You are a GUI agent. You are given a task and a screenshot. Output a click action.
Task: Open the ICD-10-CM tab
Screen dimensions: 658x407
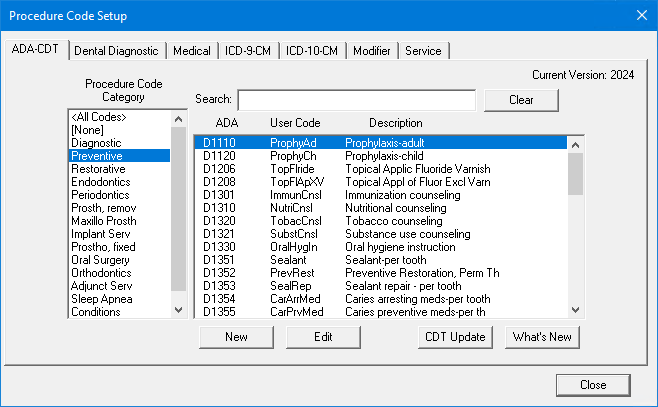coord(312,51)
